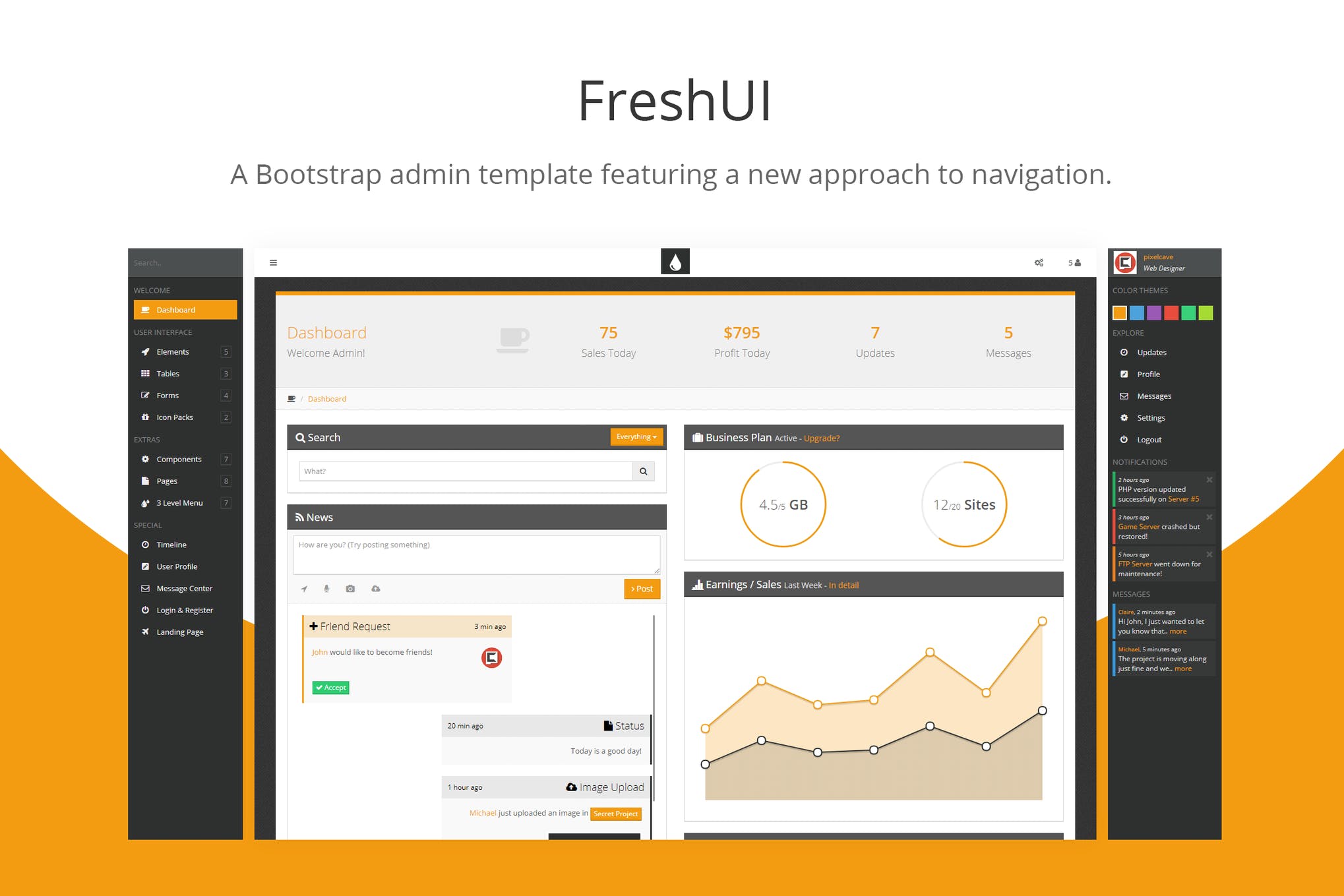
Task: Click the orange color theme swatch
Action: [1120, 310]
